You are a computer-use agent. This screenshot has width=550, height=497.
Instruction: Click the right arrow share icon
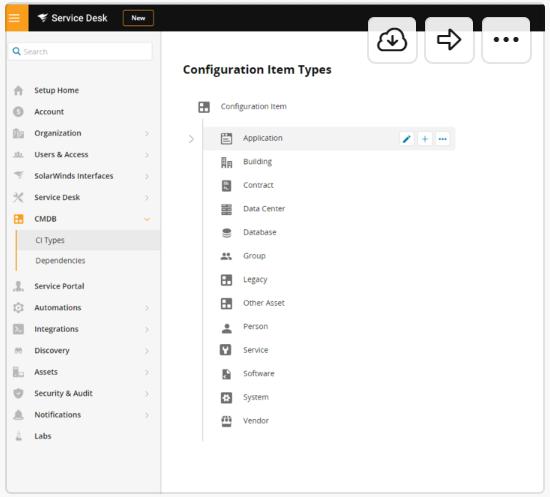tap(449, 40)
